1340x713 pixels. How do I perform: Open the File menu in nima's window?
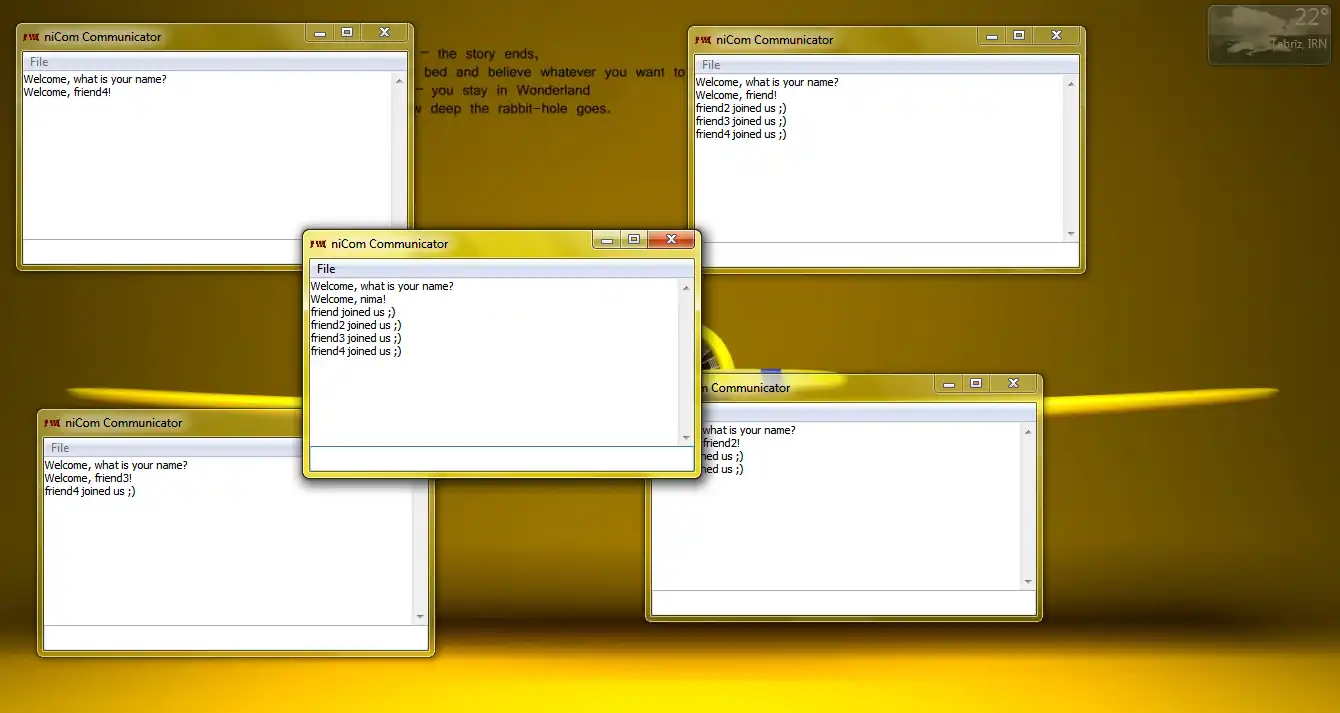(326, 269)
